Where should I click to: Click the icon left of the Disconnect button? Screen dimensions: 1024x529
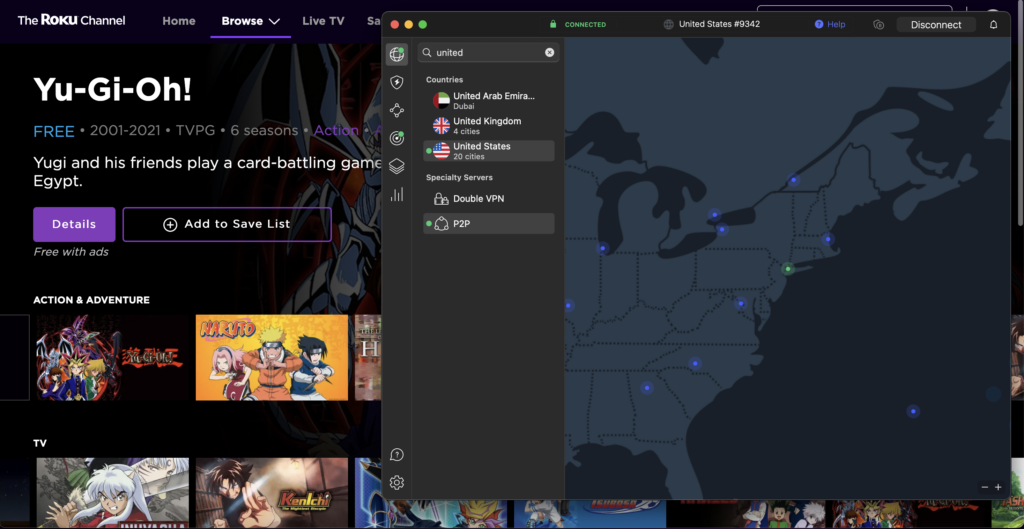[878, 24]
